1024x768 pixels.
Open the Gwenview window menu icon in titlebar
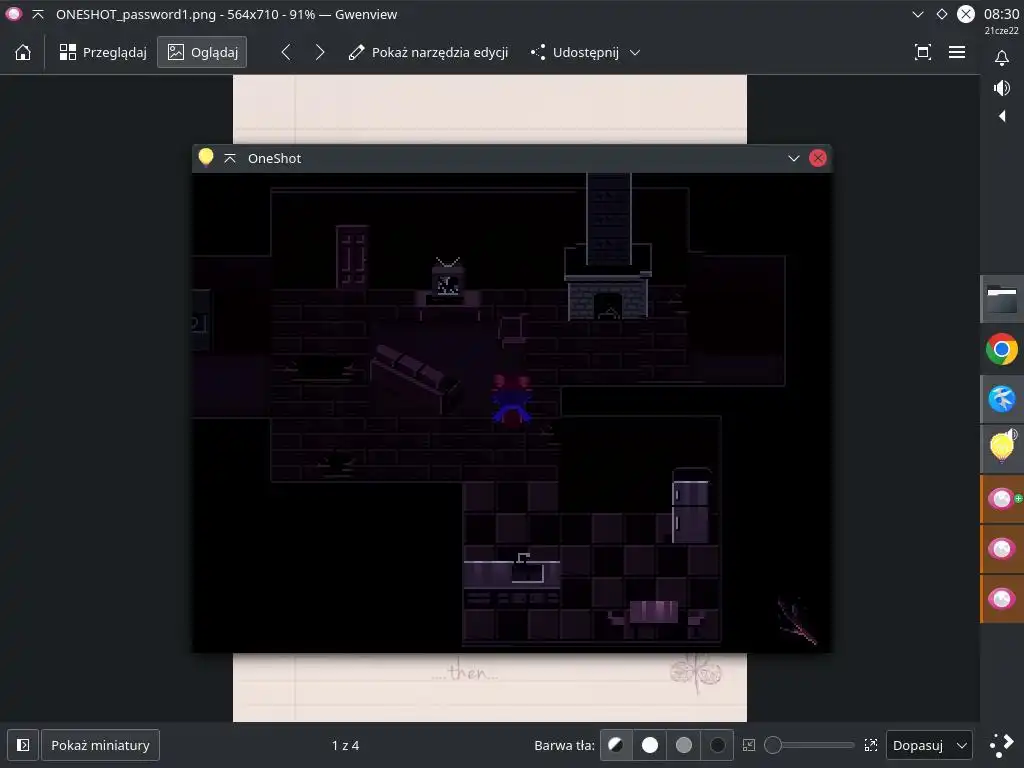tap(13, 14)
